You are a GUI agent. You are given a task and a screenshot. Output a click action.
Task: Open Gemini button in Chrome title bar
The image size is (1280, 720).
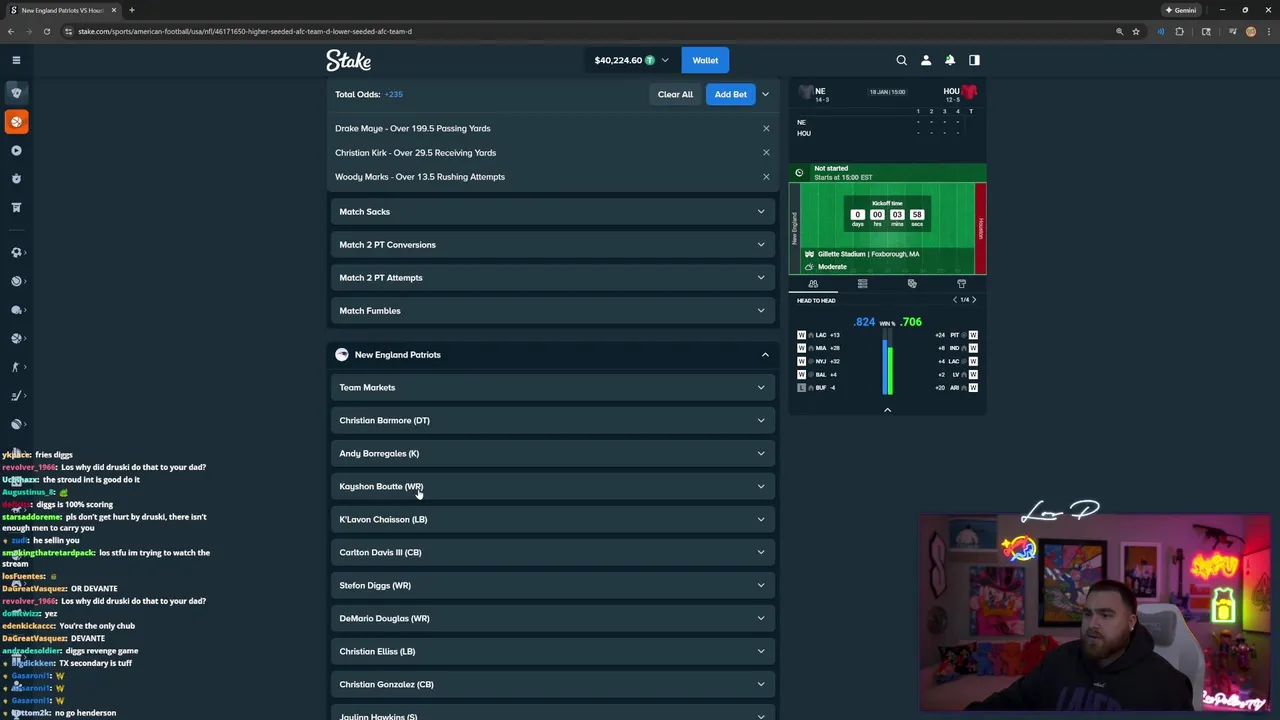1181,10
